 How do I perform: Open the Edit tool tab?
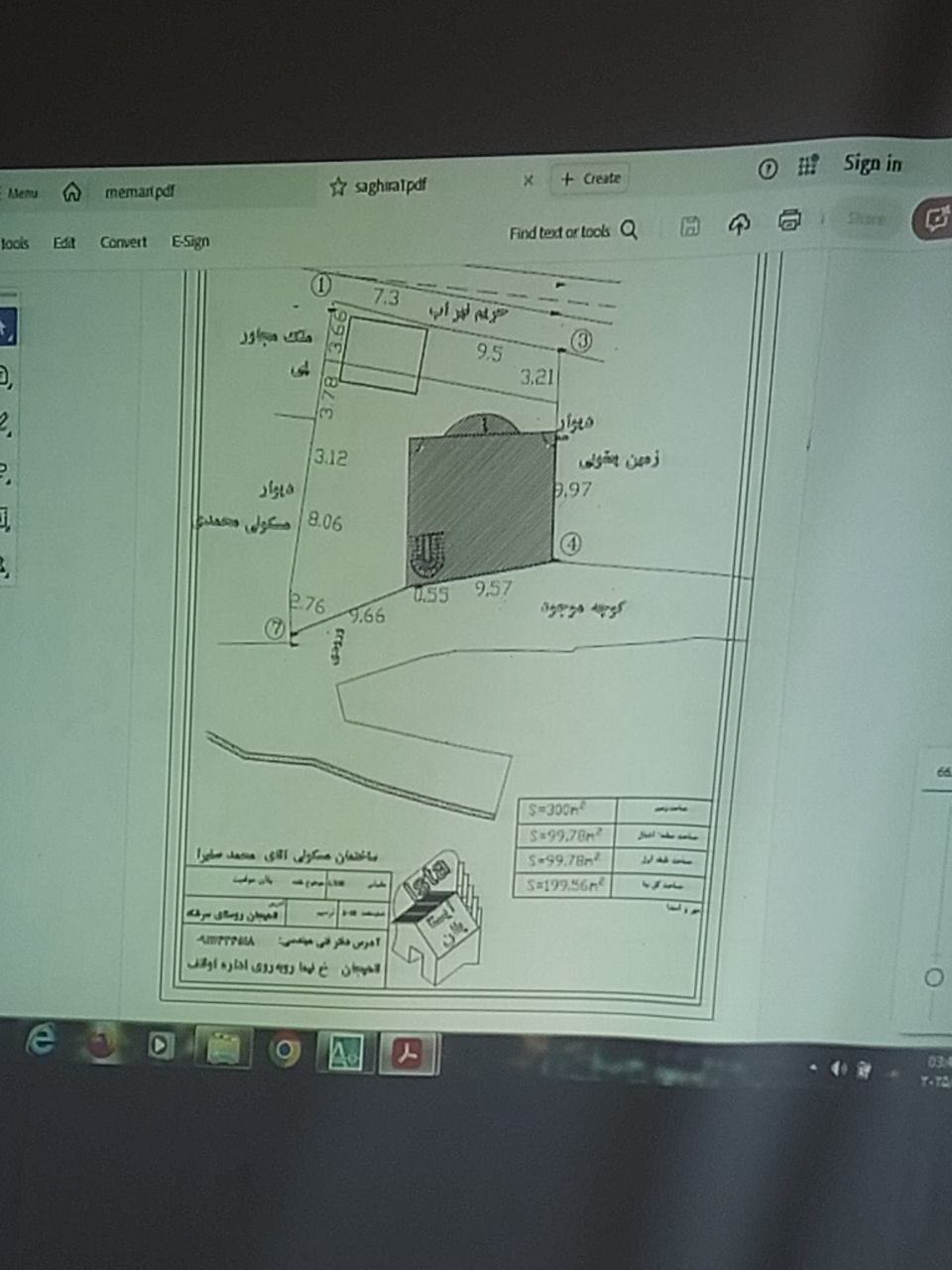[x=64, y=242]
